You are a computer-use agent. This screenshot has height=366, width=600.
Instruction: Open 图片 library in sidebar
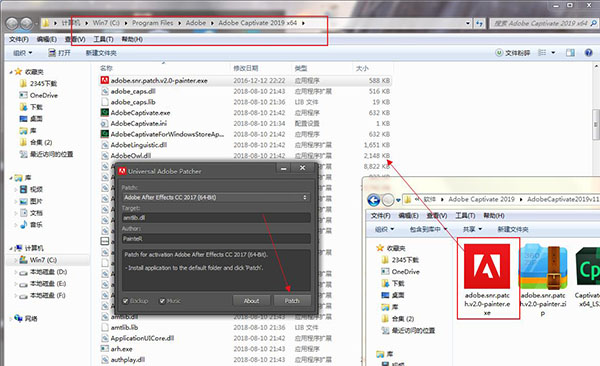point(32,201)
